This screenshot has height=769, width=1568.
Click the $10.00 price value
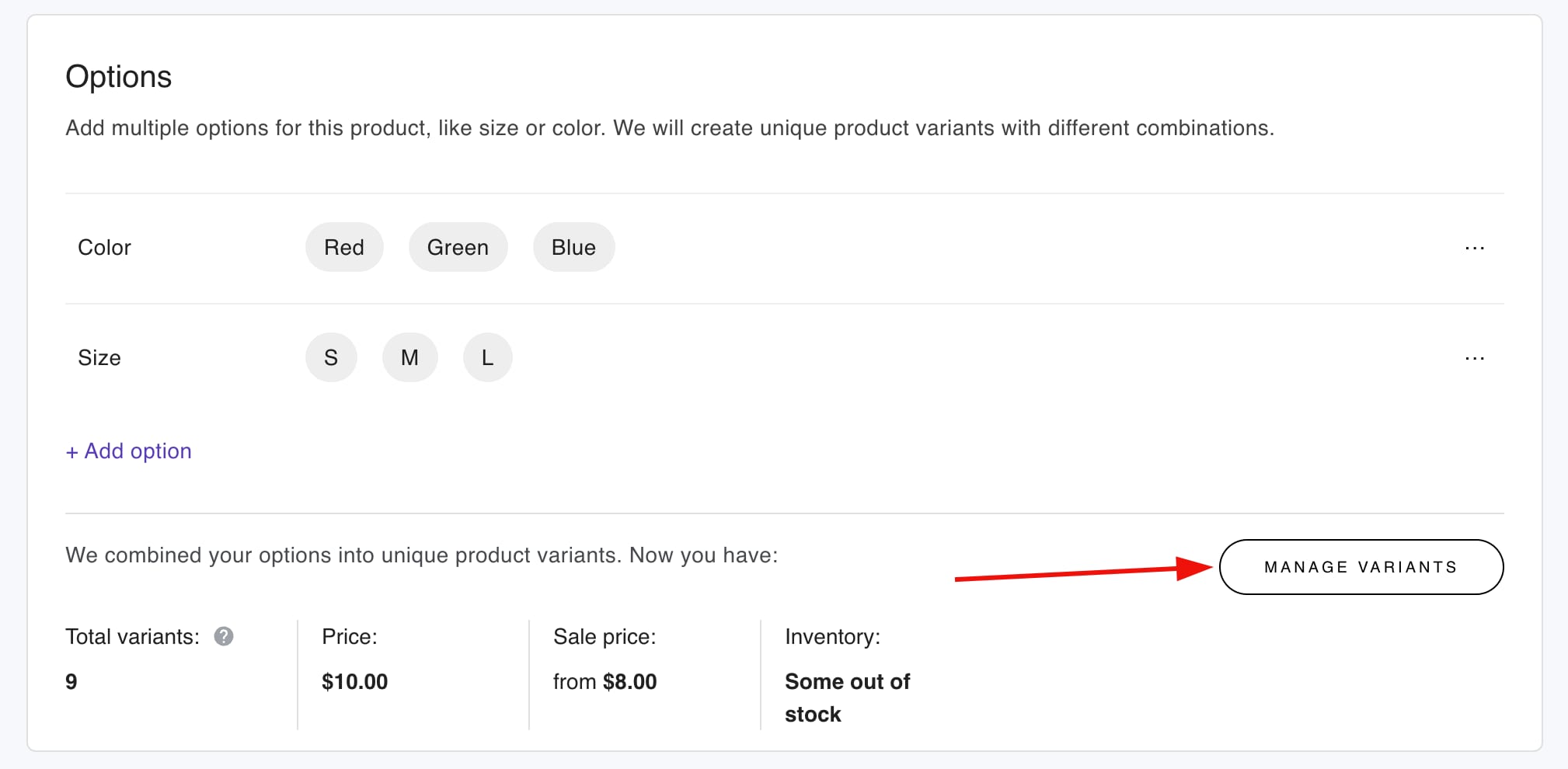tap(354, 682)
